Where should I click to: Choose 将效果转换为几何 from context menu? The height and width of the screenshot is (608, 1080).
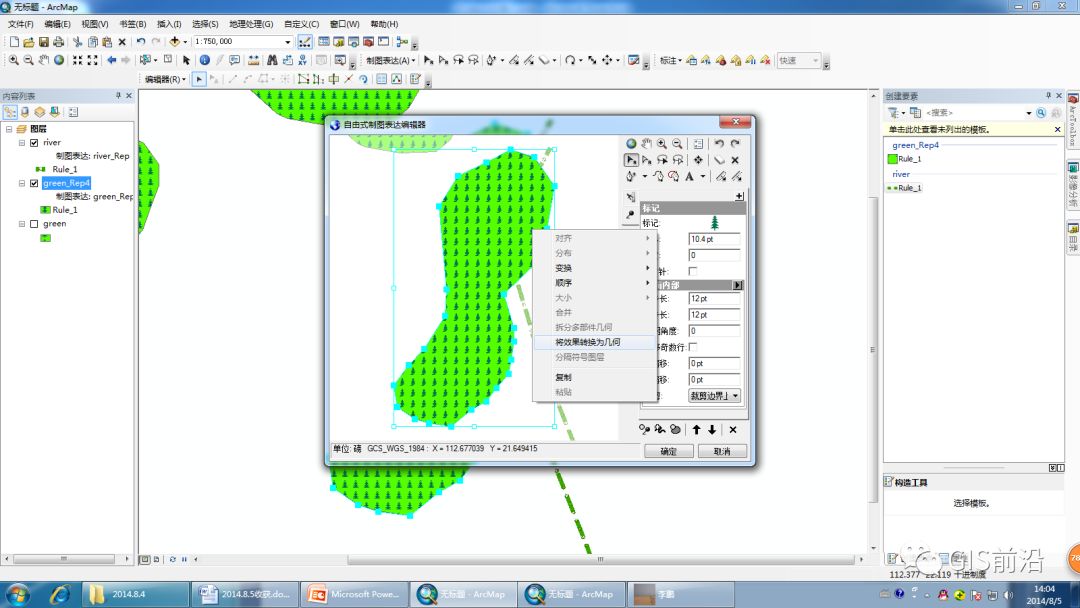coord(588,342)
